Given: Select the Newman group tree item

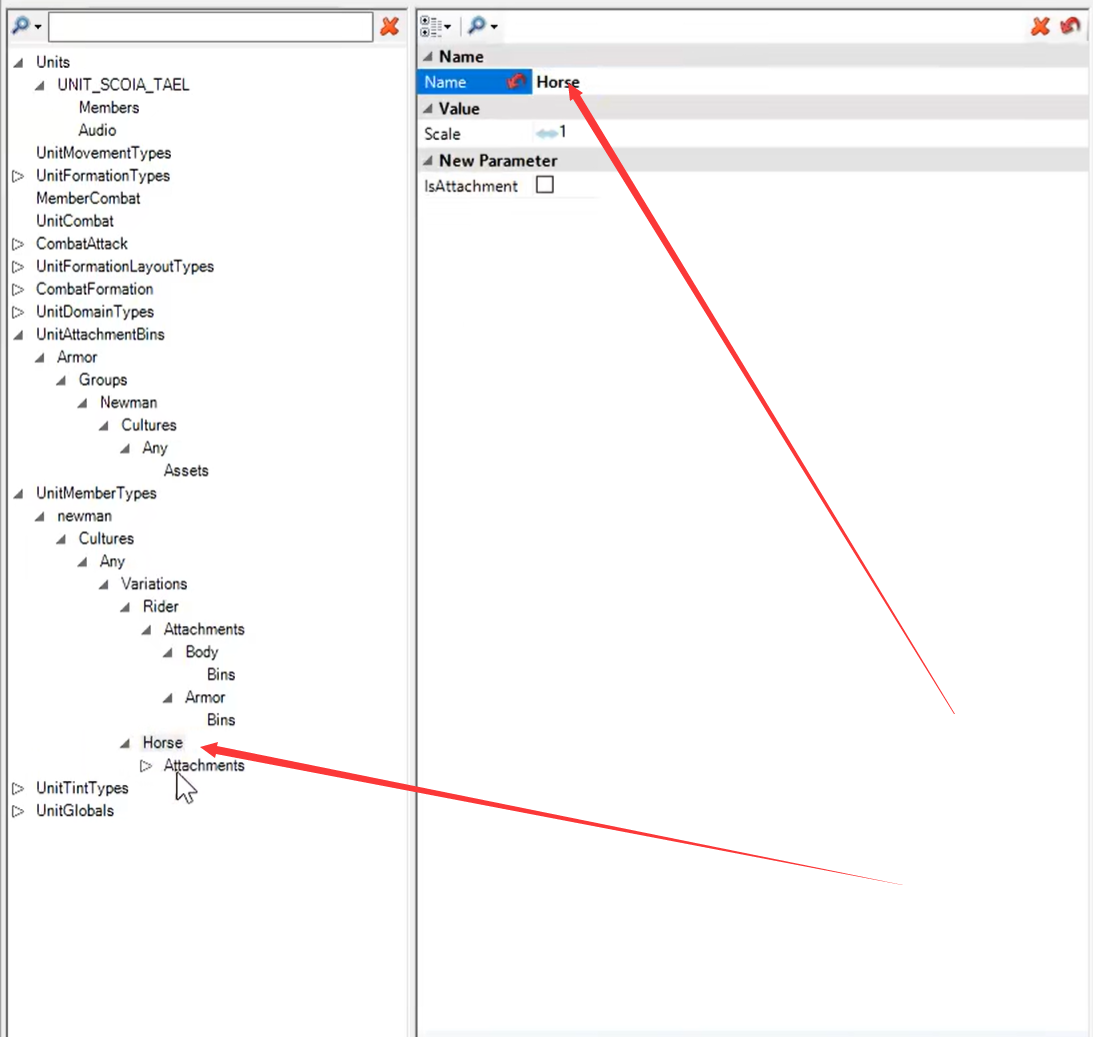Looking at the screenshot, I should coord(128,402).
